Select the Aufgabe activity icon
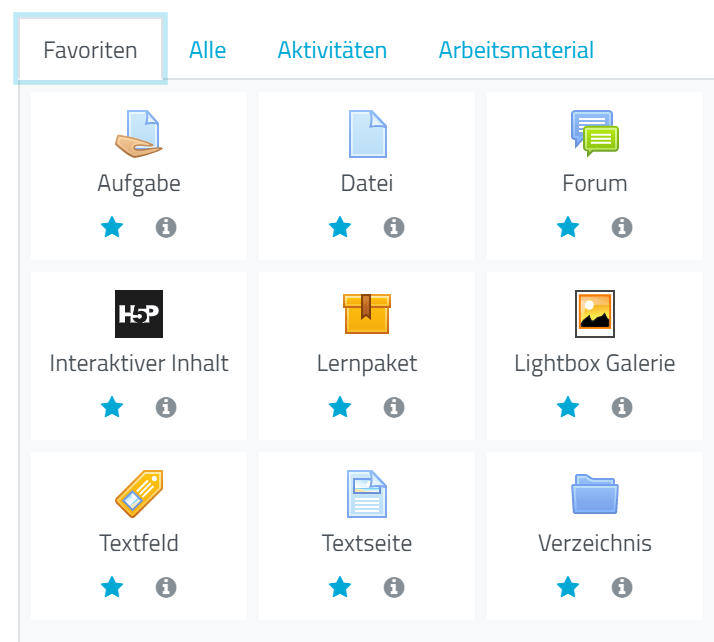The width and height of the screenshot is (714, 642). (139, 135)
